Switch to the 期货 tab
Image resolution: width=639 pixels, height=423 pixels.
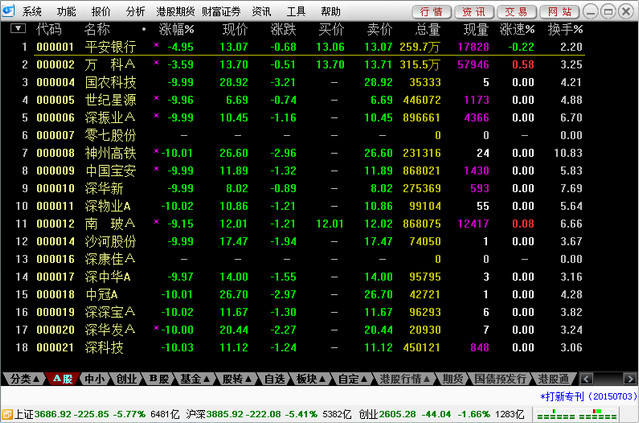click(453, 379)
